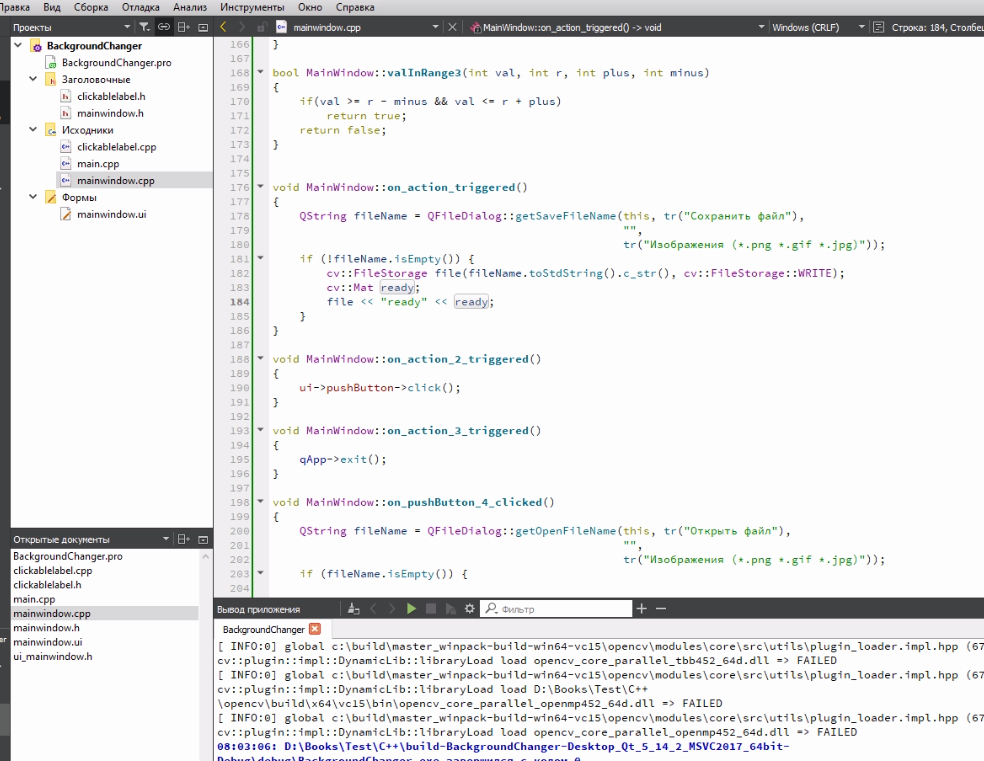Select clickablelabel.h in project tree

tap(111, 96)
